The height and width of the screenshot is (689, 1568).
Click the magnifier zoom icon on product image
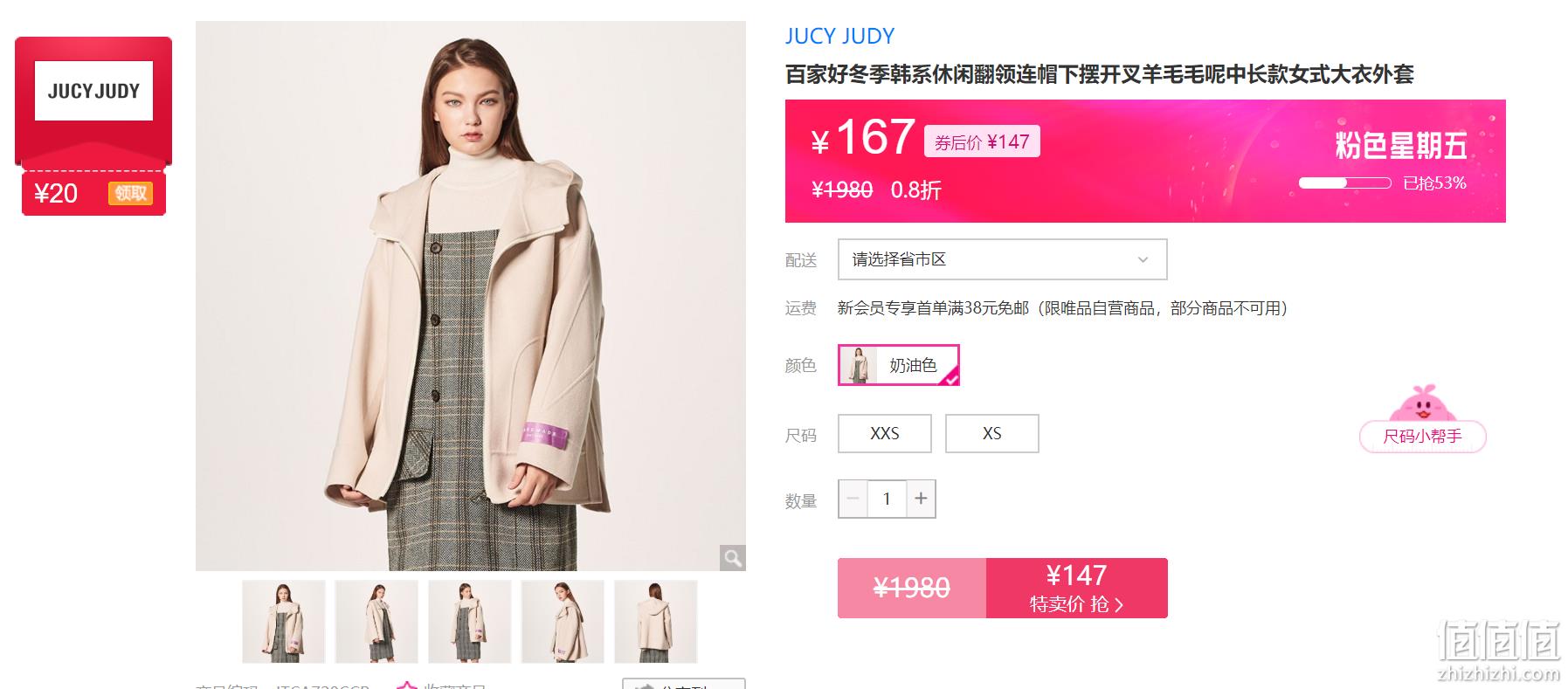pyautogui.click(x=732, y=557)
